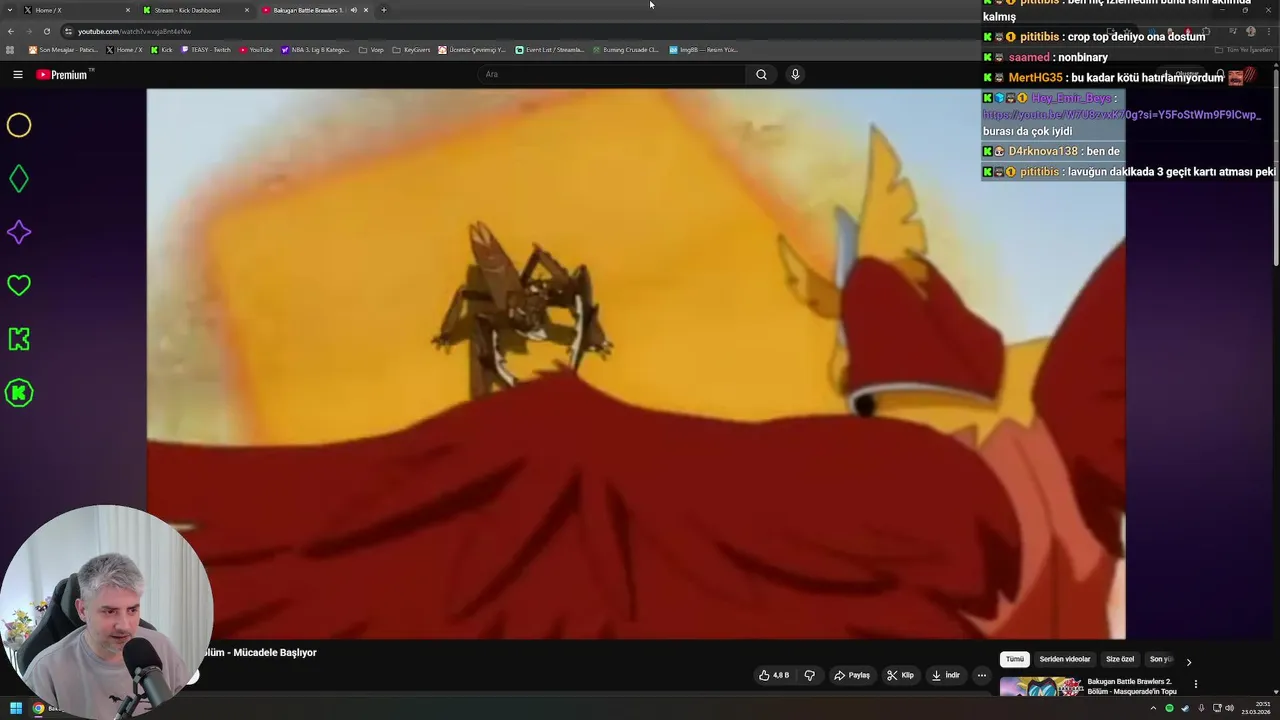Viewport: 1280px width, 720px height.
Task: Open Bakugan 2. Bölüm recommended video thumbnail
Action: (x=1041, y=686)
